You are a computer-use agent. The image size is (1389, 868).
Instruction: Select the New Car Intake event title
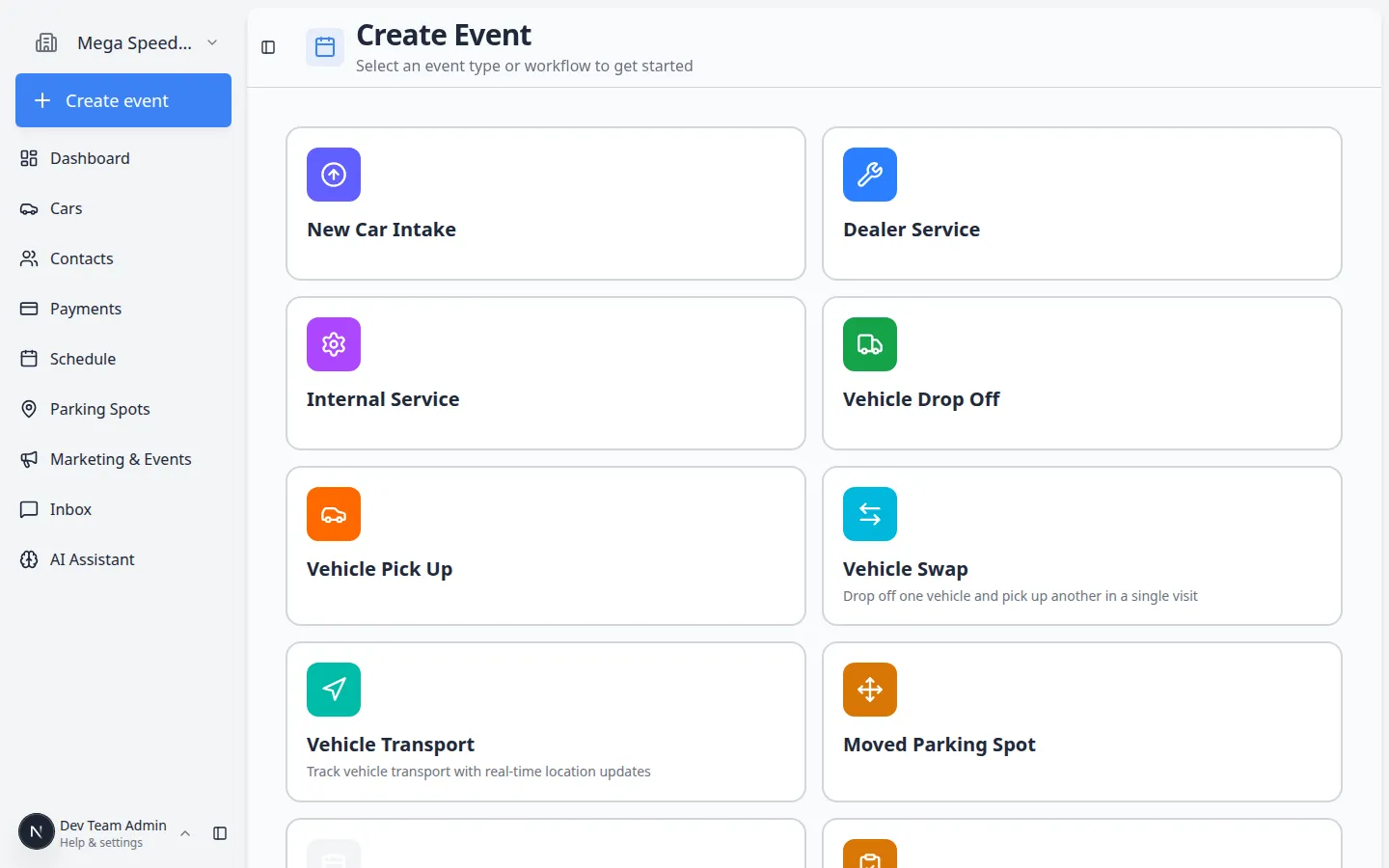tap(381, 230)
